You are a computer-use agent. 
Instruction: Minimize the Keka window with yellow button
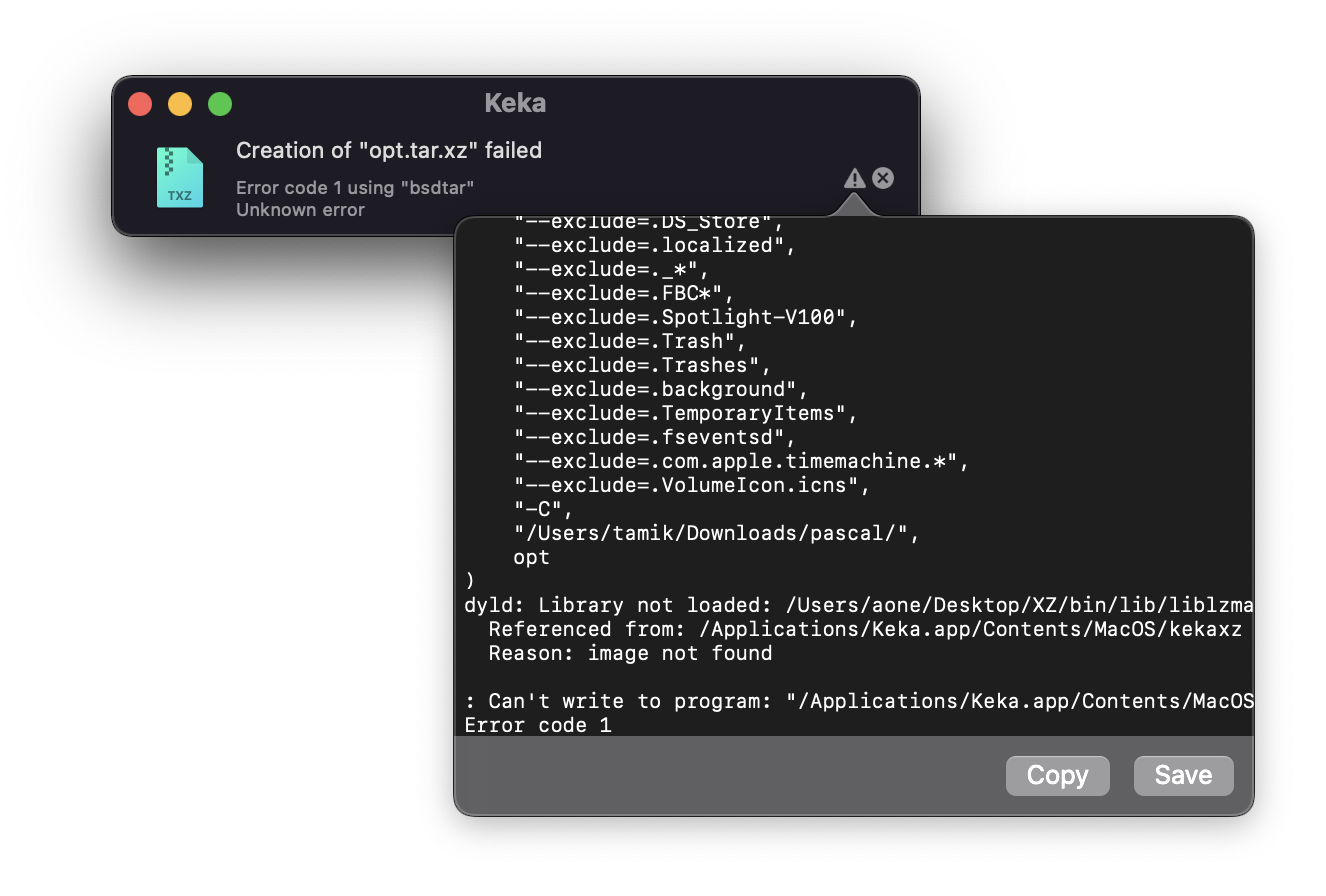[x=180, y=104]
